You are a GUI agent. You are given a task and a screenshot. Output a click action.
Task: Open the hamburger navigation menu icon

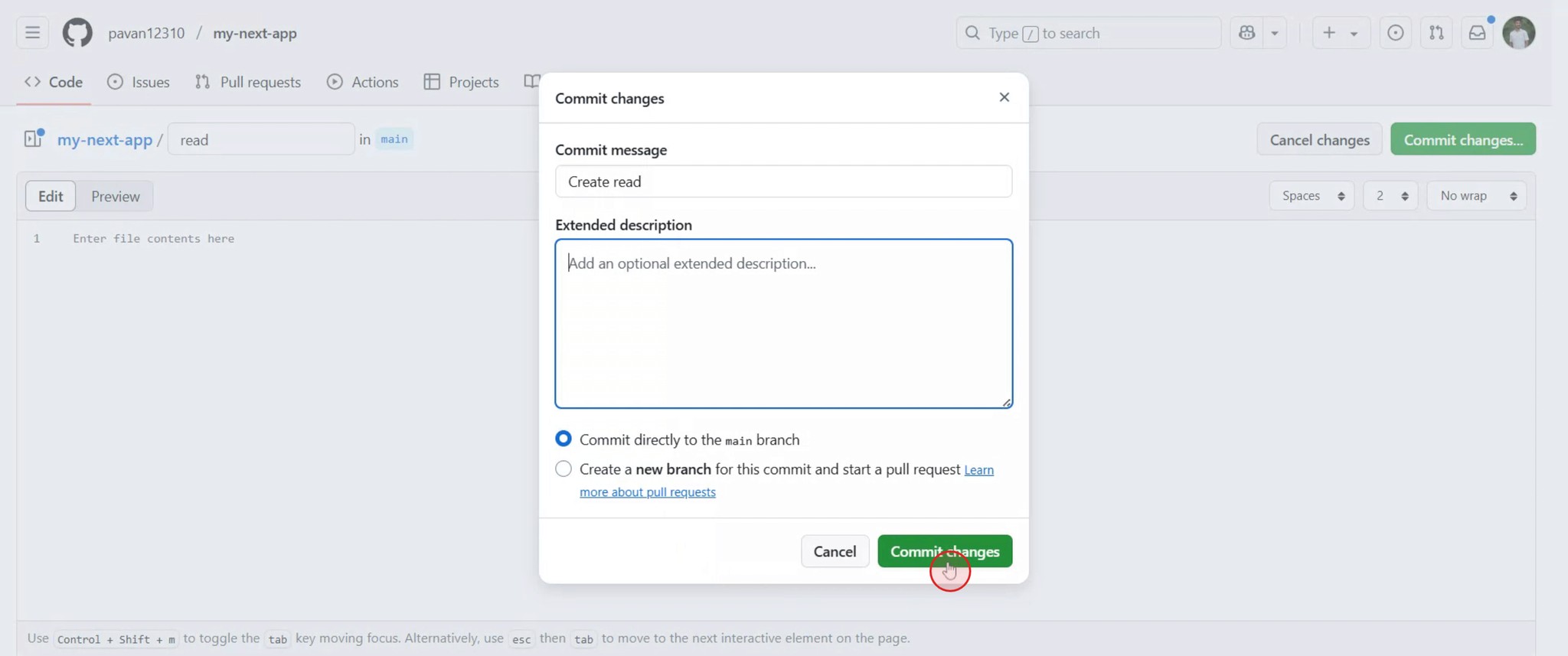tap(31, 32)
